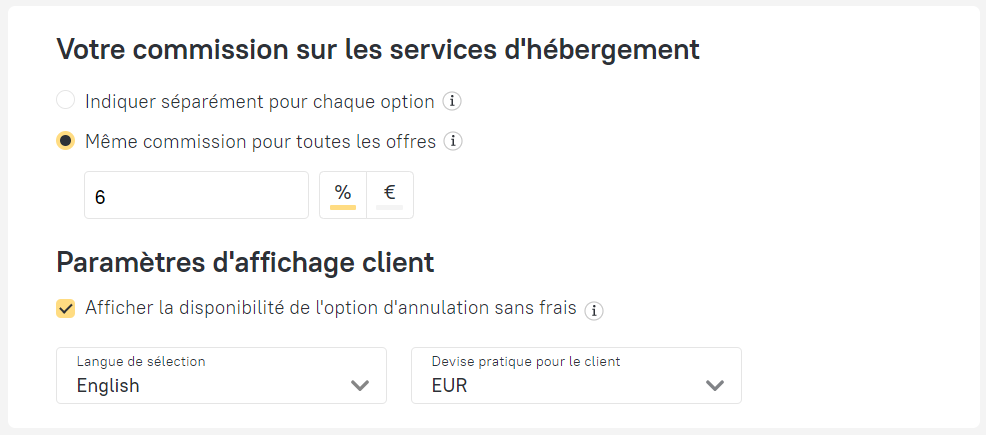
Task: Select the "Même commission" radio button circle
Action: tap(66, 142)
